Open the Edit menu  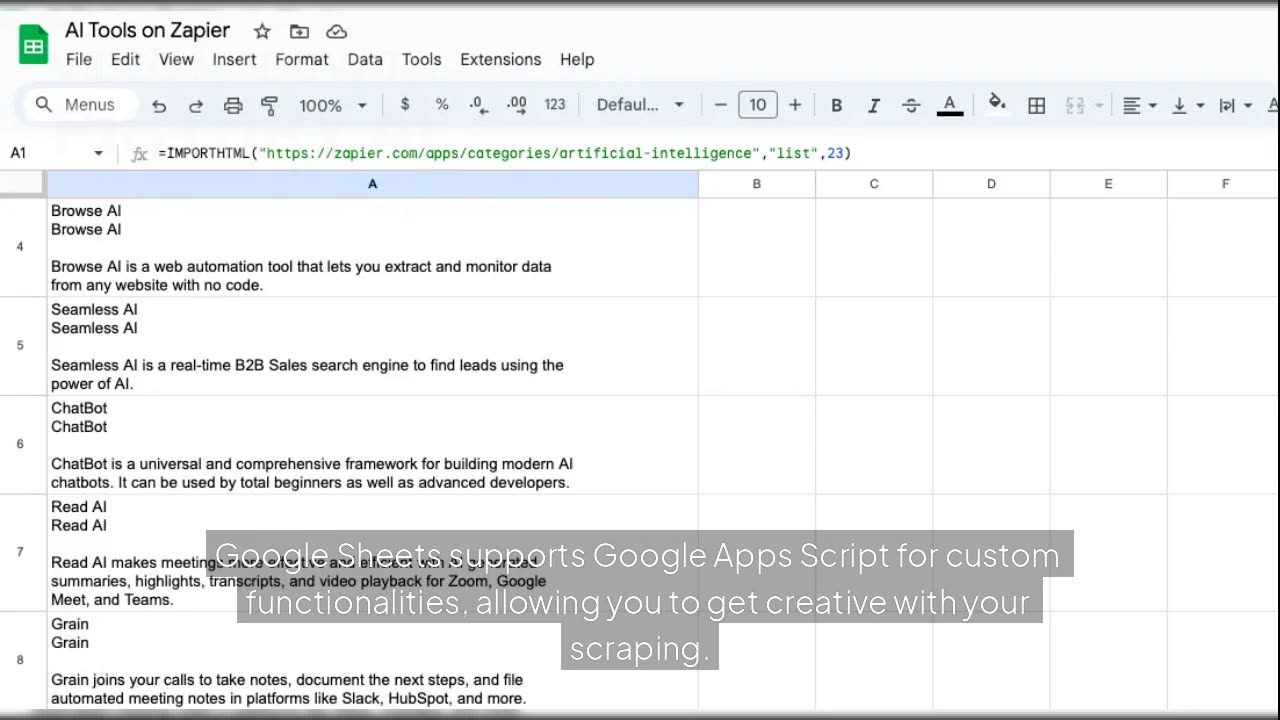pyautogui.click(x=125, y=59)
